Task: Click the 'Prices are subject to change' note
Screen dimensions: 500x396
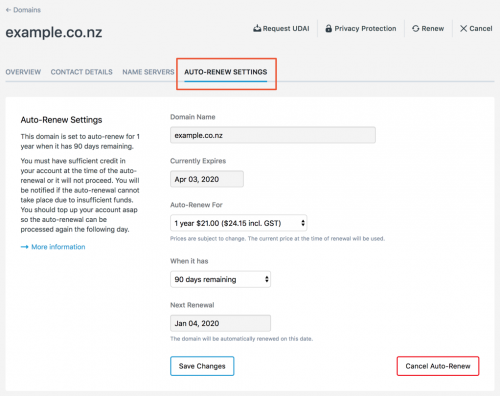Action: tap(277, 238)
